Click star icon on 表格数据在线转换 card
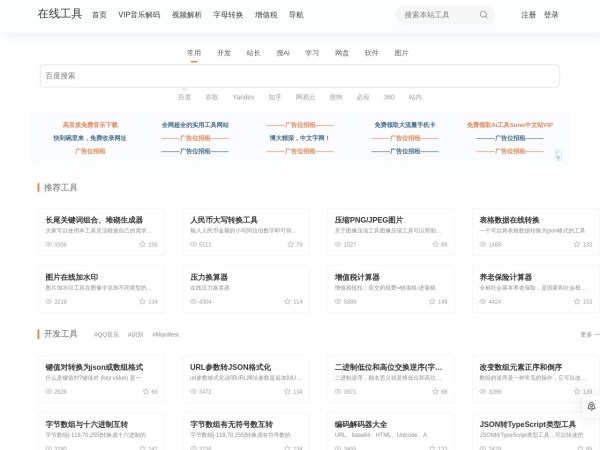 575,244
